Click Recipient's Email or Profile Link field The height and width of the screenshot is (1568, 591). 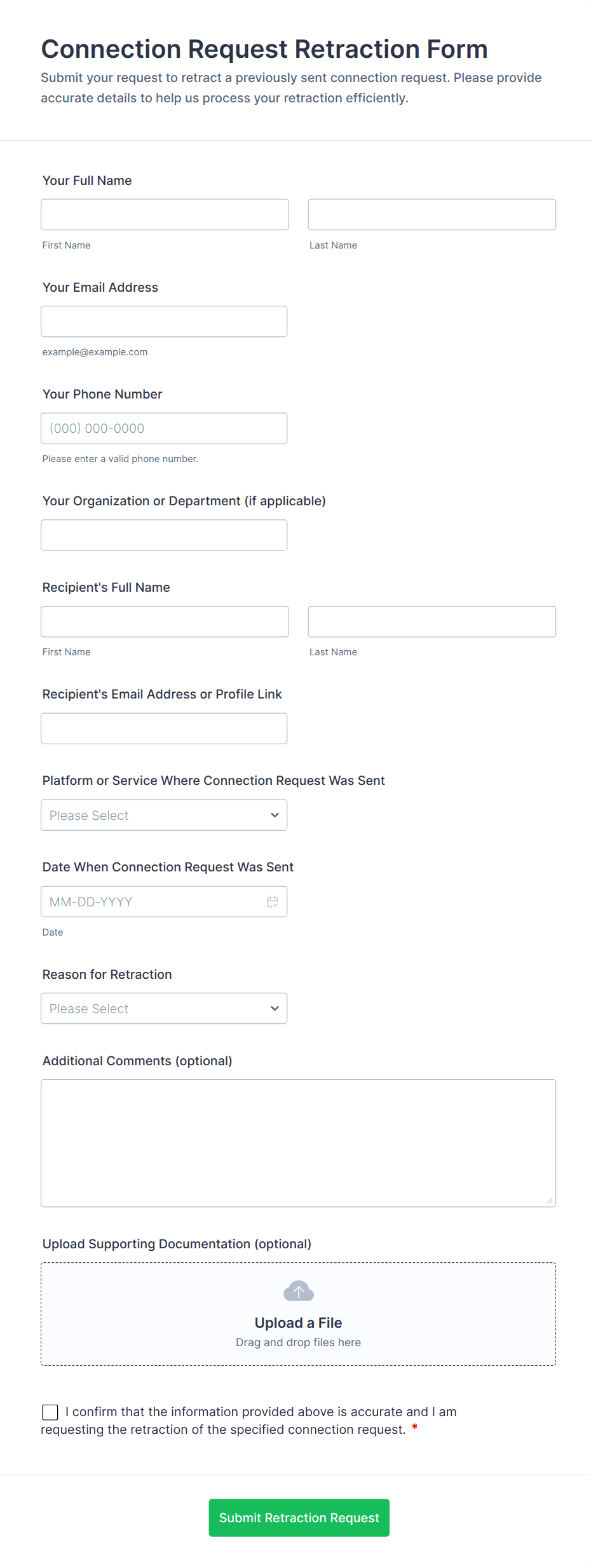[163, 728]
